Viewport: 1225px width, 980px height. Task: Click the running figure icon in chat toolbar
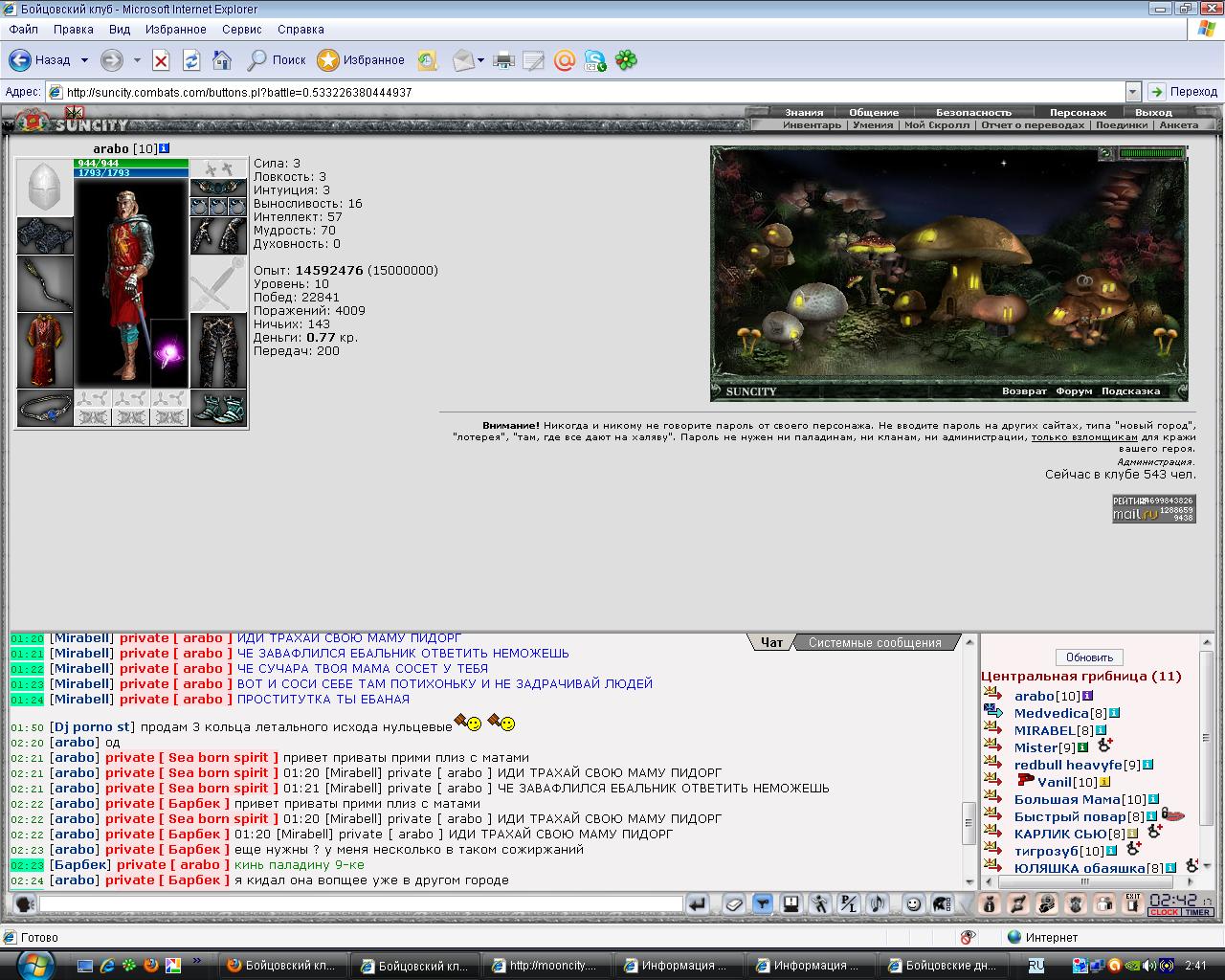coord(820,904)
